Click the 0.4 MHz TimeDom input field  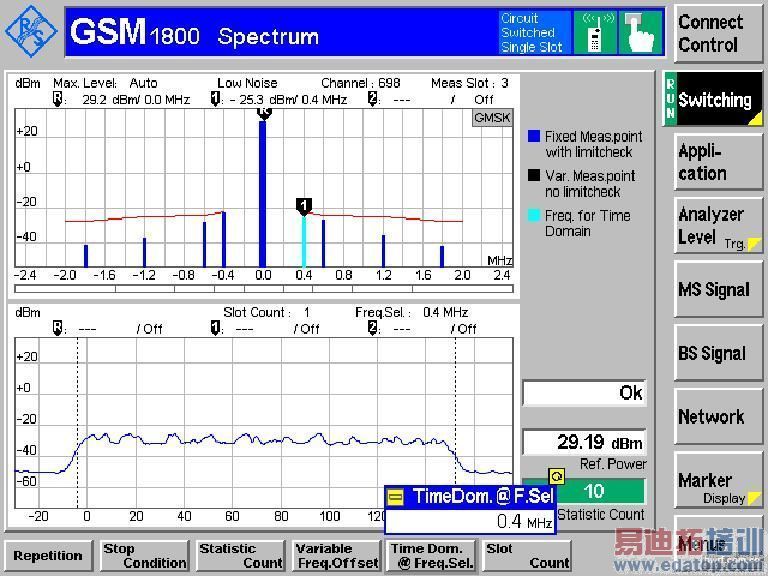coord(471,522)
